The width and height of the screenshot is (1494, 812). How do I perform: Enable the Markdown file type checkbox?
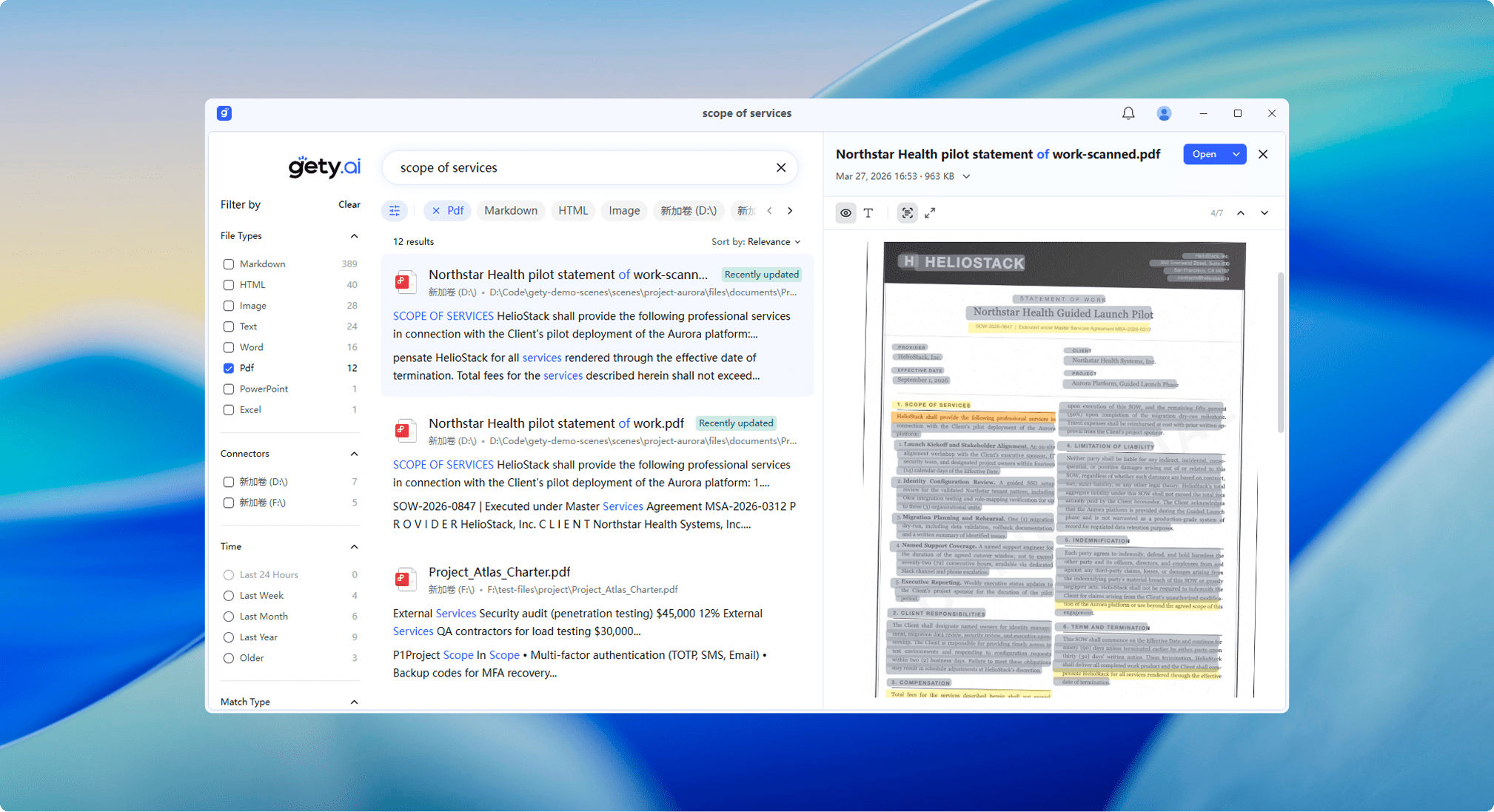coord(229,264)
